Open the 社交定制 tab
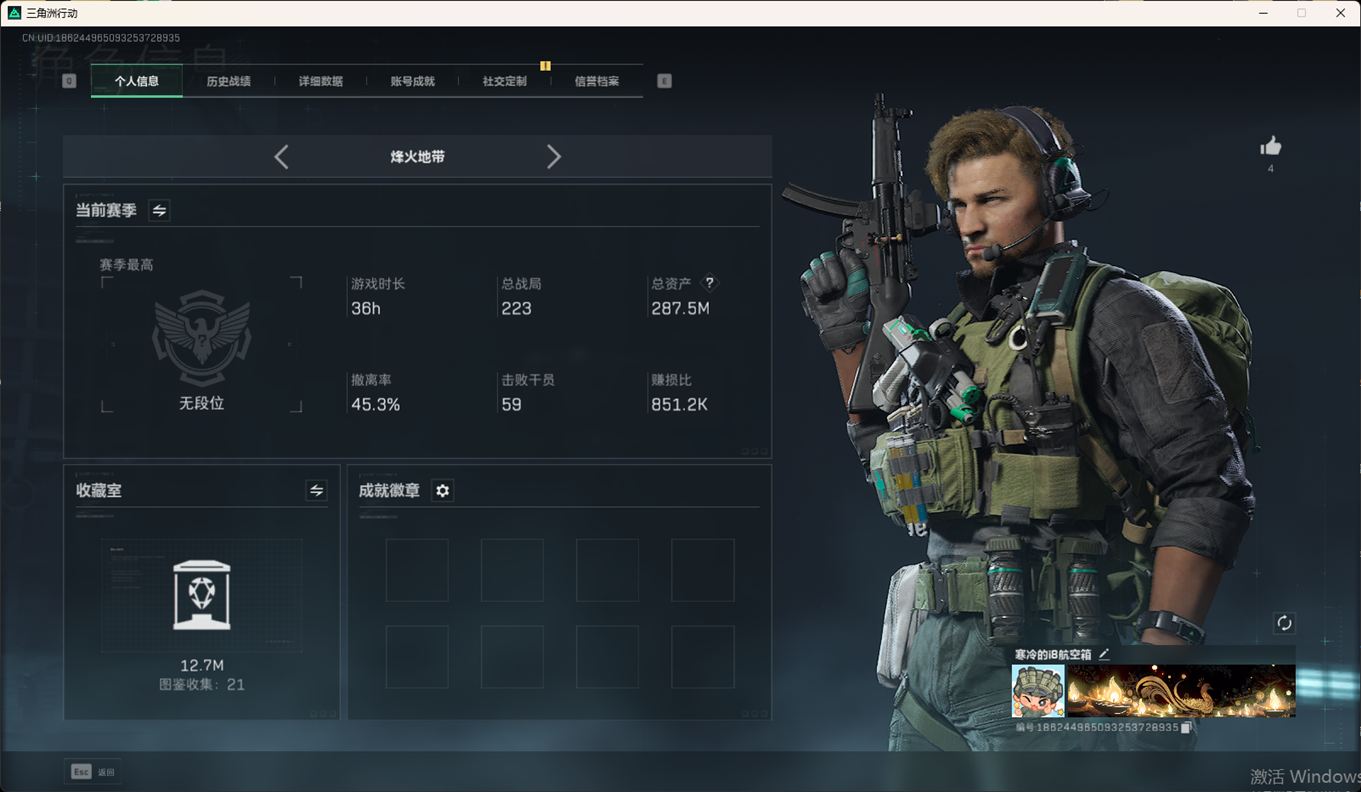The height and width of the screenshot is (792, 1361). [505, 81]
